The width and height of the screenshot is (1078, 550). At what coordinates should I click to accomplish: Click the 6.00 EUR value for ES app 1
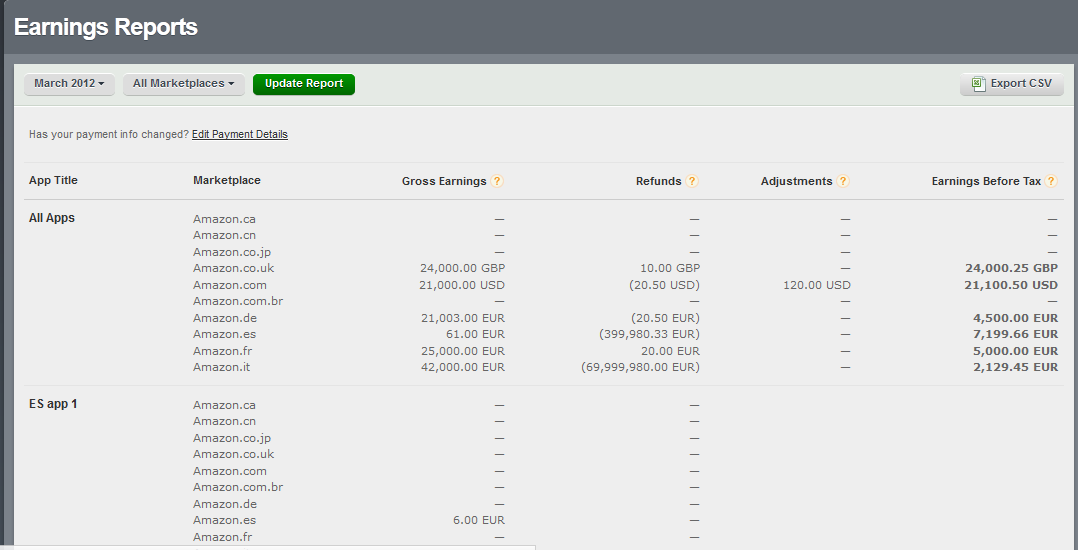click(x=479, y=520)
